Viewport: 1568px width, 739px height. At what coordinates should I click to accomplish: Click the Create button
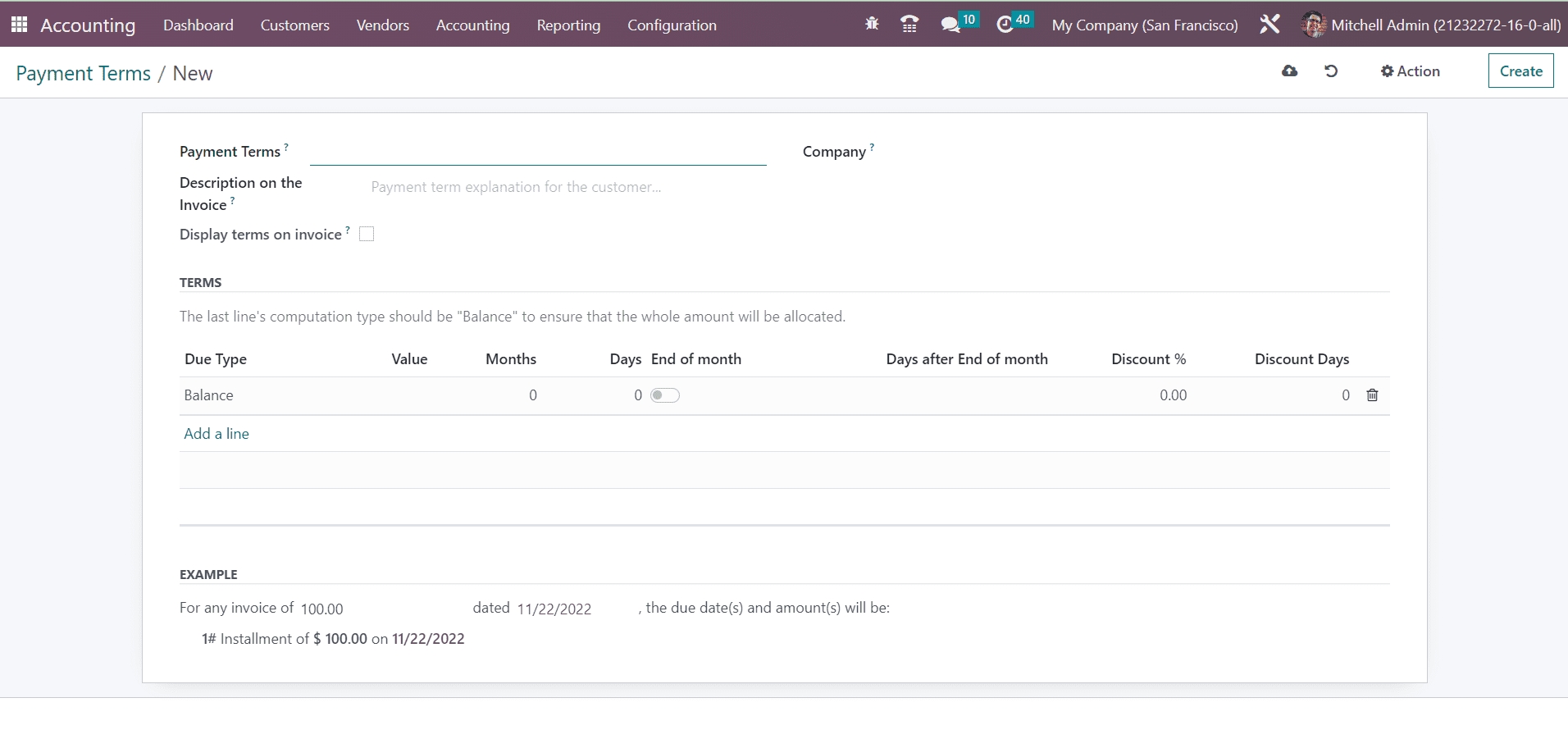(1520, 71)
